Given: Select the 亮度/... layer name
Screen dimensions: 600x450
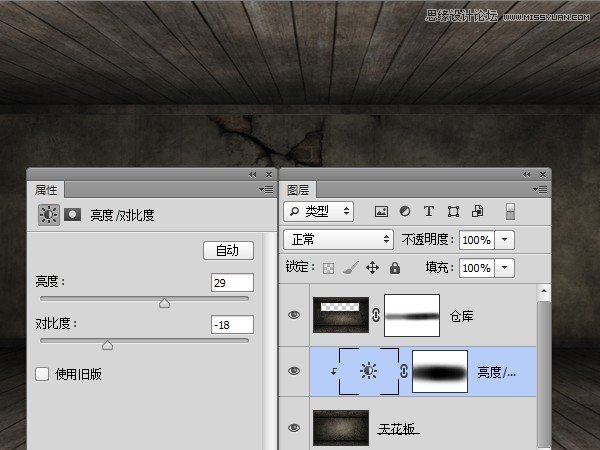Looking at the screenshot, I should coord(497,372).
